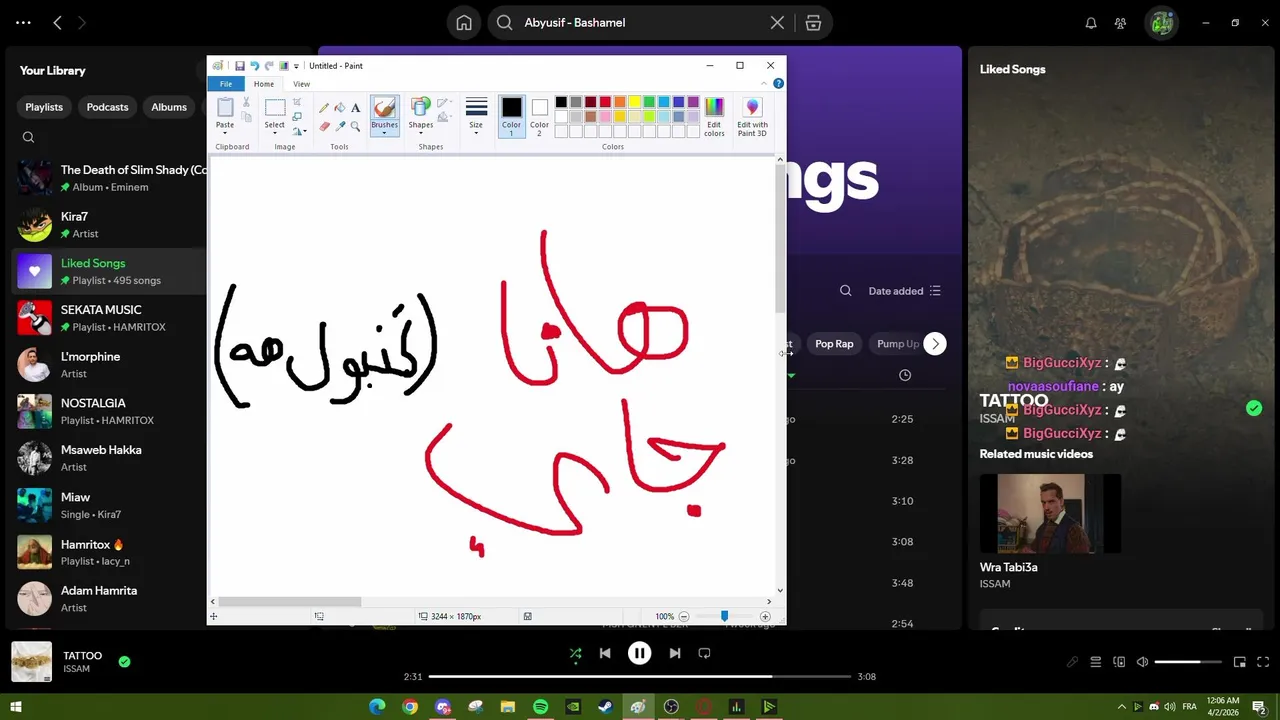1280x720 pixels.
Task: Click the Save icon in Paint title bar
Action: tap(240, 66)
